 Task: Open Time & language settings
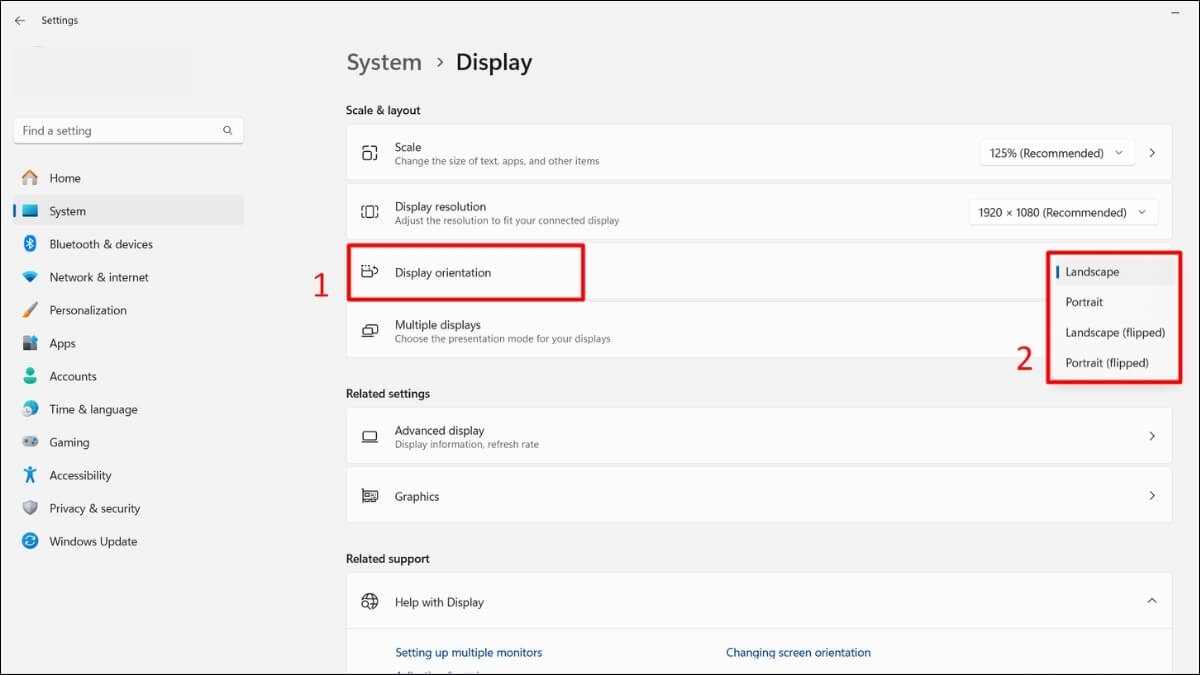pyautogui.click(x=129, y=409)
